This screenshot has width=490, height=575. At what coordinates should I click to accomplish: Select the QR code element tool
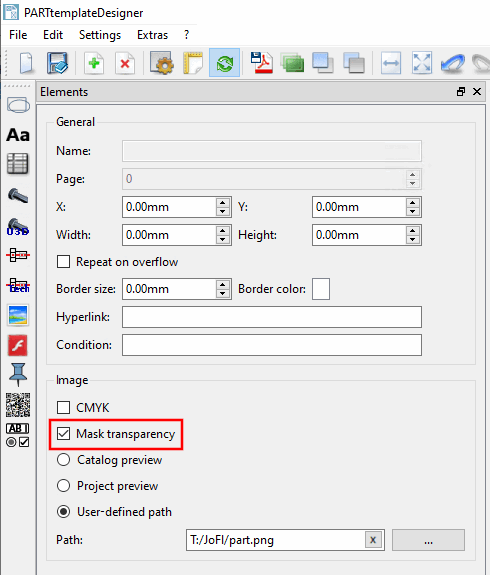pos(18,405)
